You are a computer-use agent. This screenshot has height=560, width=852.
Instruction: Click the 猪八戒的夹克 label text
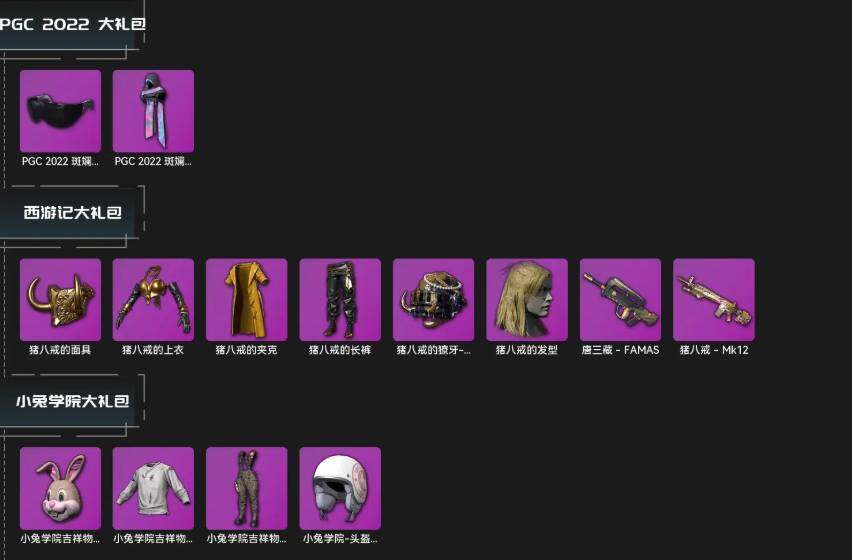[x=247, y=350]
